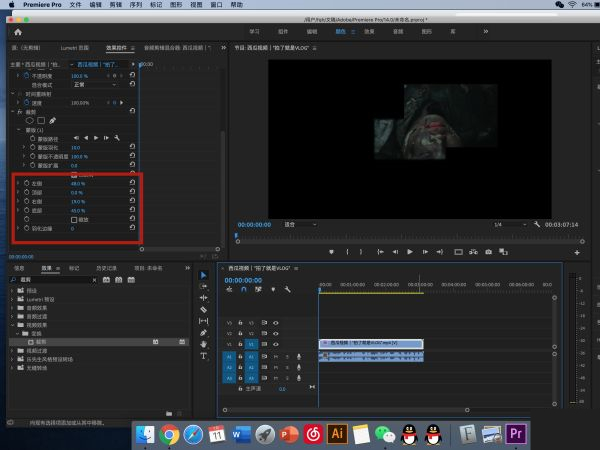Switch to the Effect Controls tab
The height and width of the screenshot is (450, 600).
(x=116, y=48)
